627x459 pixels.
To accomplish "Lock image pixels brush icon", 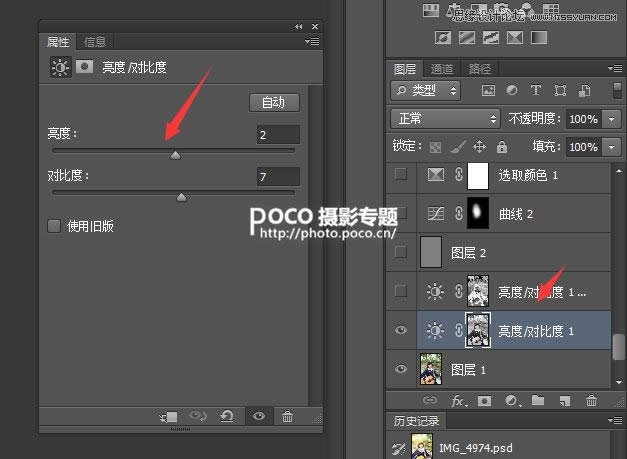I will (458, 147).
